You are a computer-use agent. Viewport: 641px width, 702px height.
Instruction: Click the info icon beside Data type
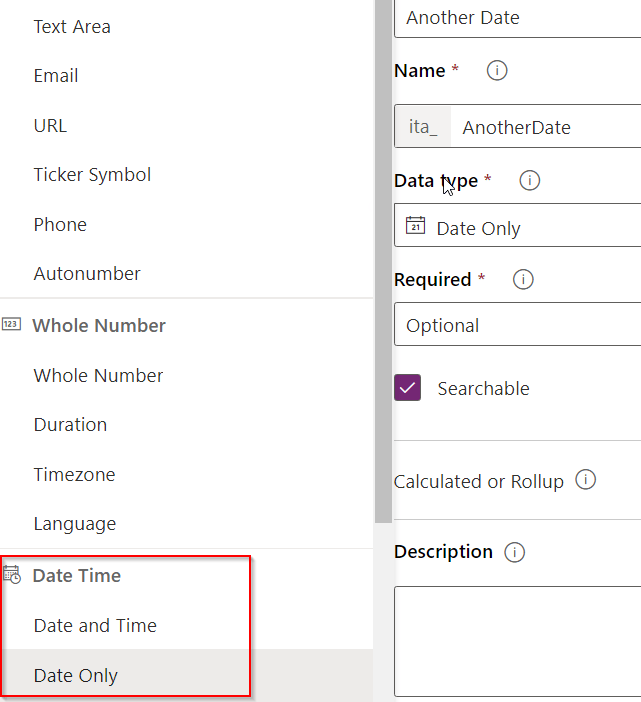tap(530, 181)
